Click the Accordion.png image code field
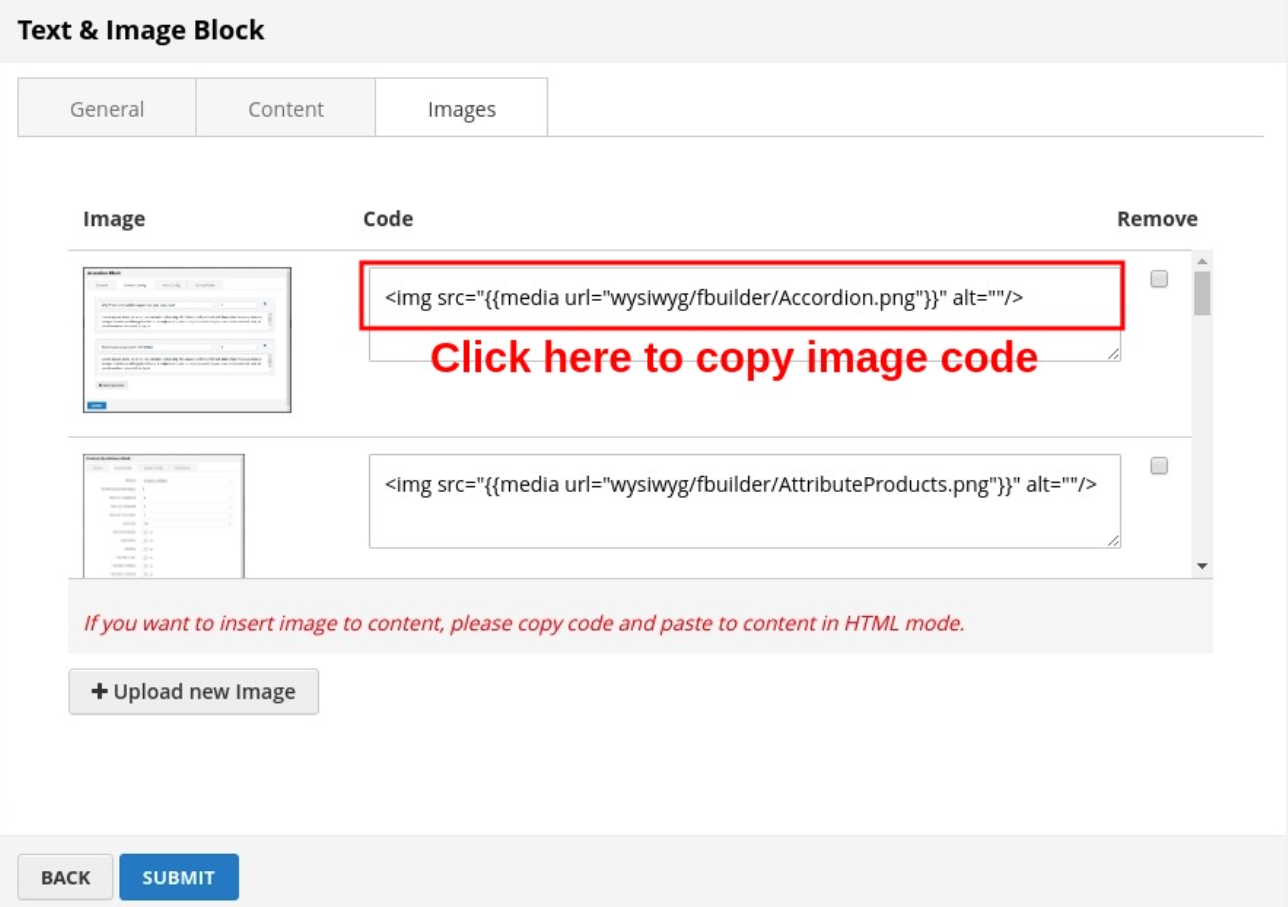The image size is (1288, 907). pos(742,297)
